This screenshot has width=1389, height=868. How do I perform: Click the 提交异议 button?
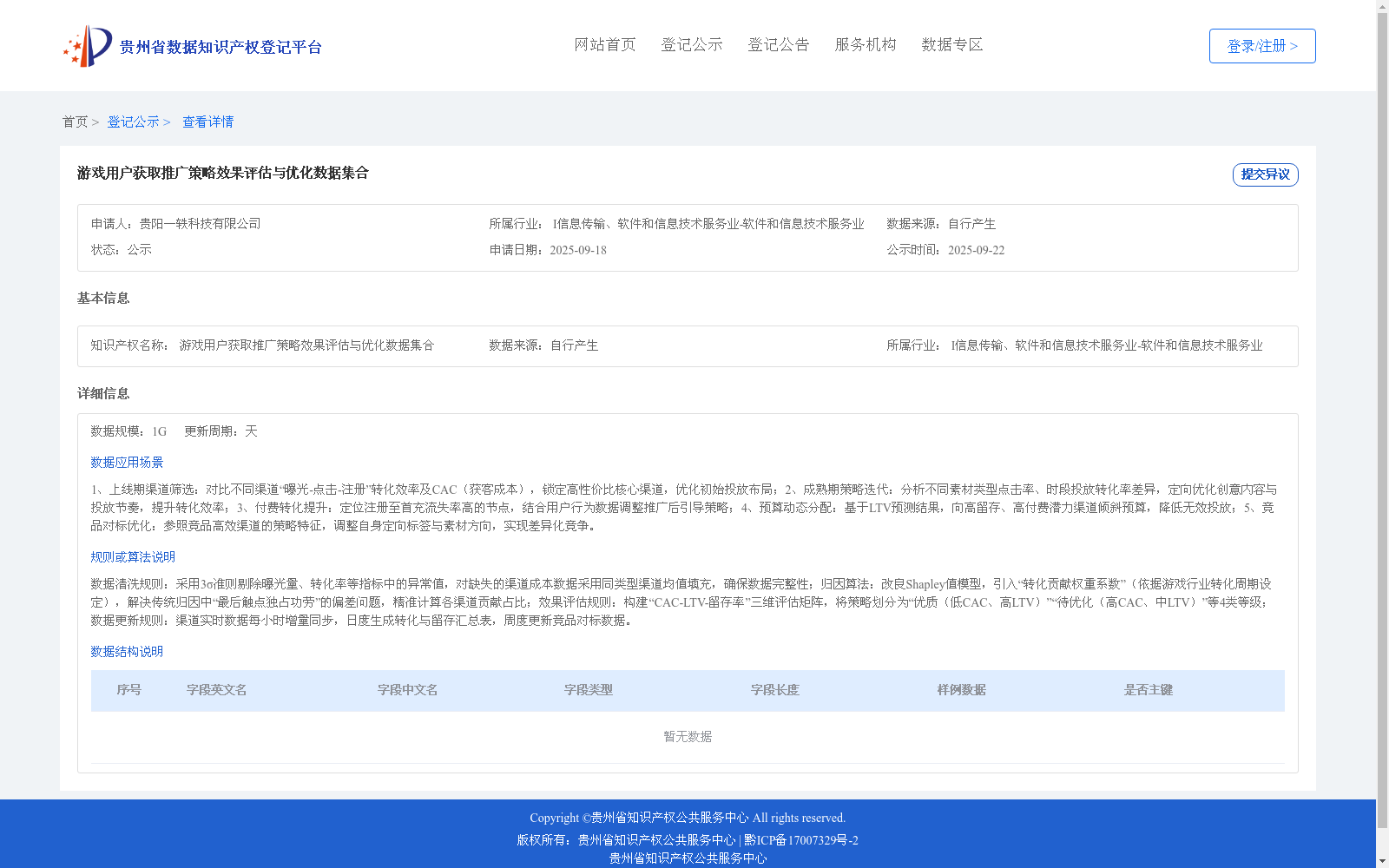pyautogui.click(x=1266, y=174)
